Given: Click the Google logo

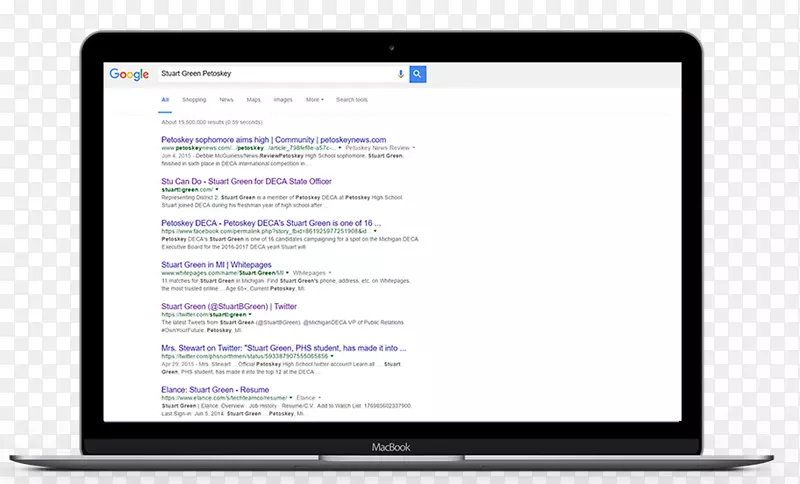Looking at the screenshot, I should click(129, 74).
